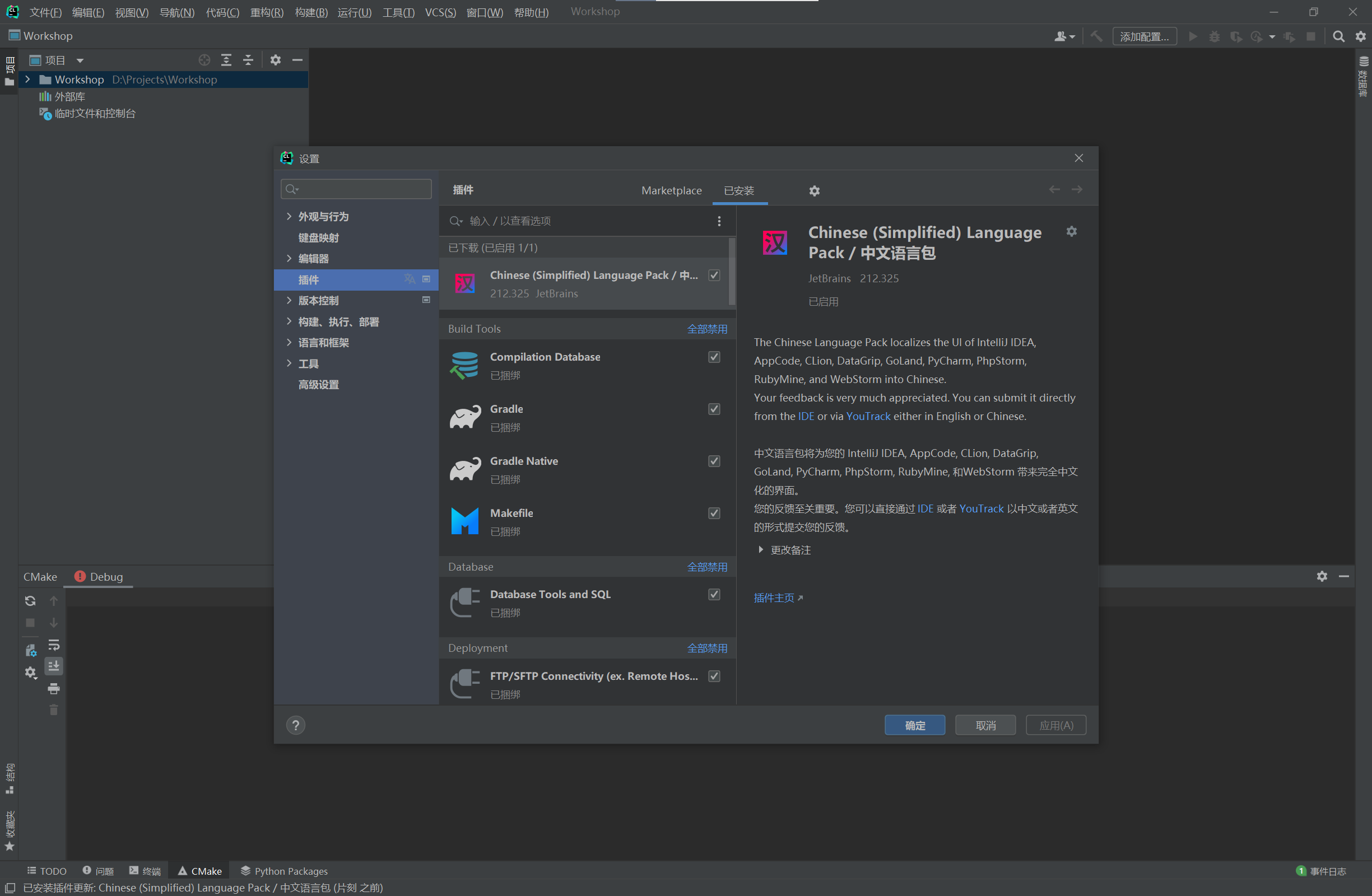Uncheck the Gradle Native plugin checkbox
This screenshot has width=1372, height=896.
[714, 461]
